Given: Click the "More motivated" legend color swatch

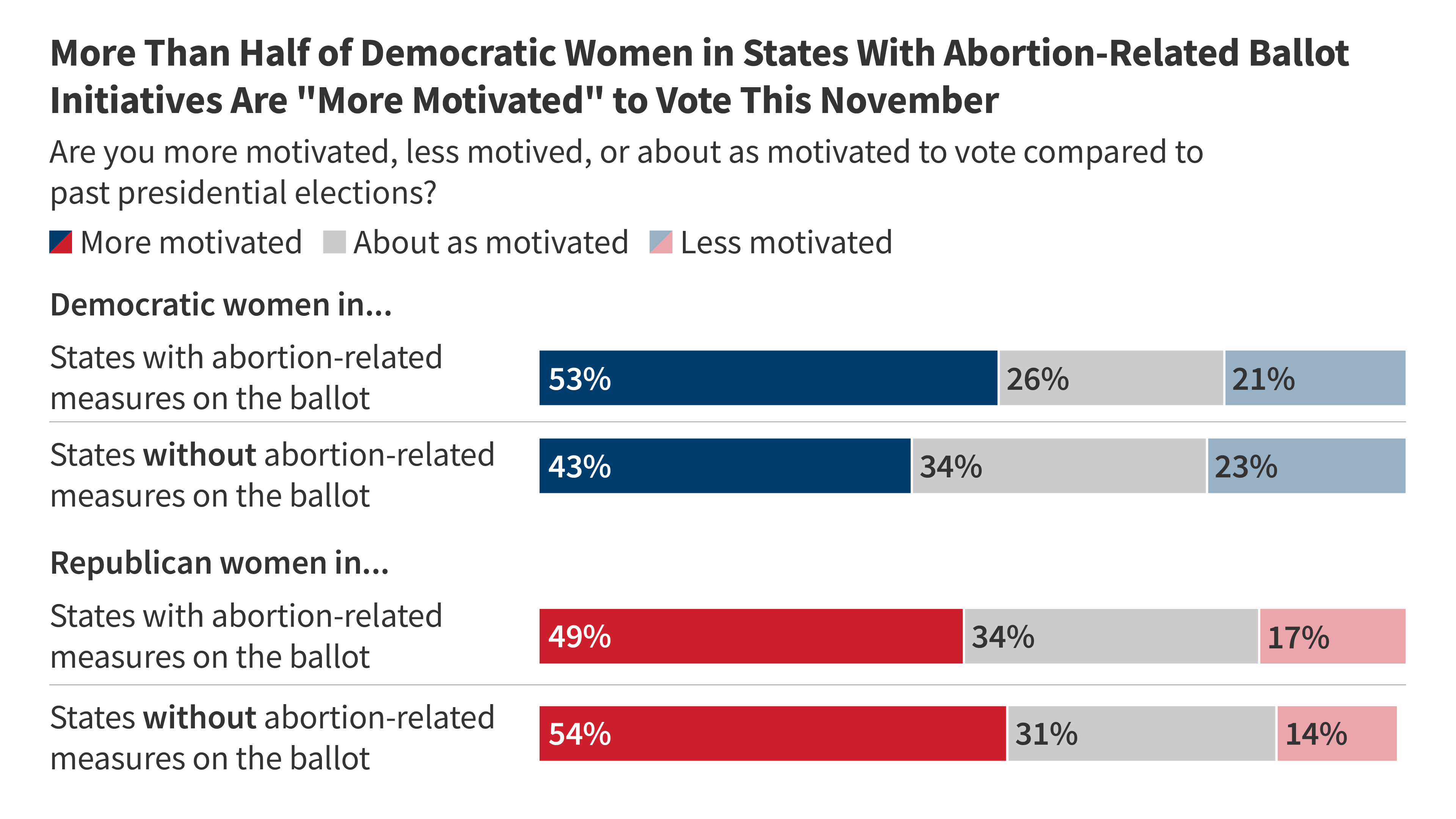Looking at the screenshot, I should click(61, 242).
